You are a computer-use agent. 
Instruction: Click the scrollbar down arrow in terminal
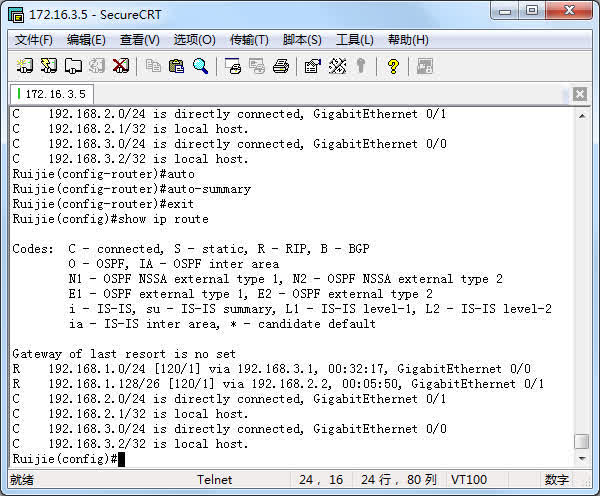pyautogui.click(x=581, y=458)
